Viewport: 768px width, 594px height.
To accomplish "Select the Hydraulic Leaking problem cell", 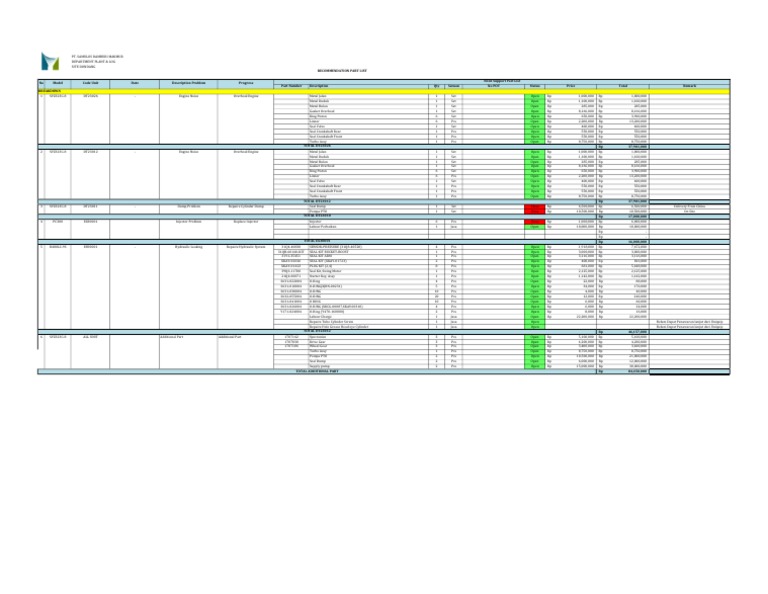I will click(189, 247).
